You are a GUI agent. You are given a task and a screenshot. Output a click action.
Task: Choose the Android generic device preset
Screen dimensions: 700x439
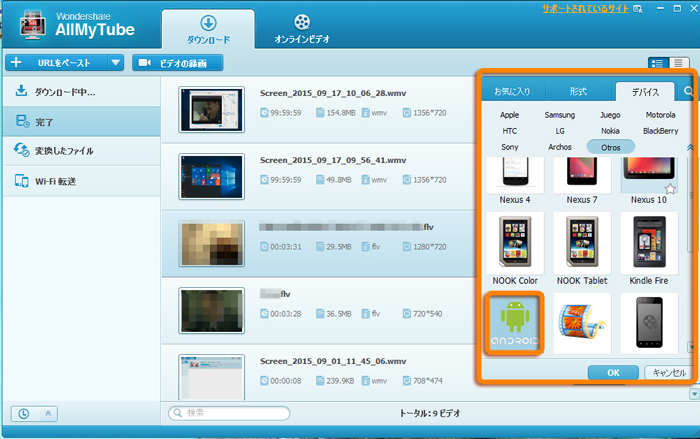click(515, 323)
